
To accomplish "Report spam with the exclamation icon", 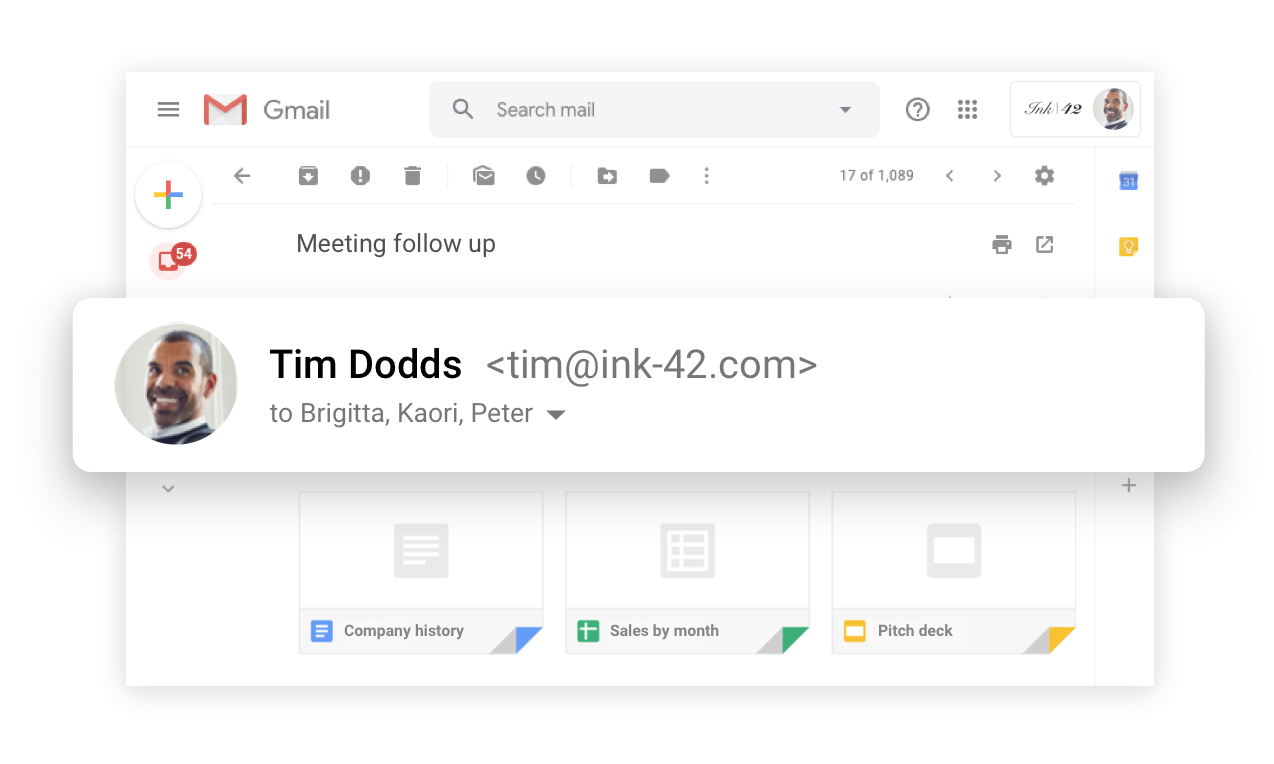I will pyautogui.click(x=360, y=176).
